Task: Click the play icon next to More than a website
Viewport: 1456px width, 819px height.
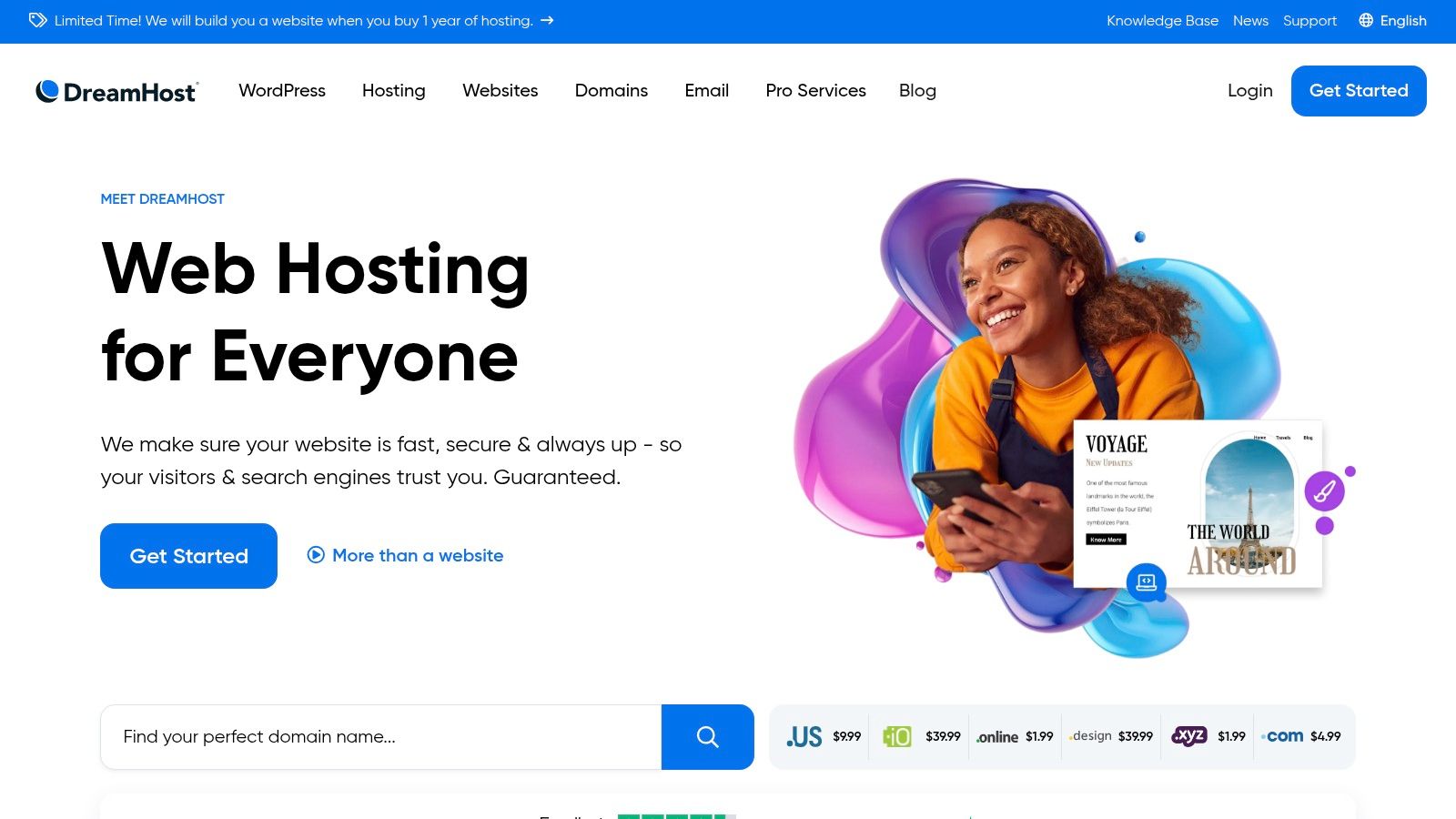Action: (315, 555)
